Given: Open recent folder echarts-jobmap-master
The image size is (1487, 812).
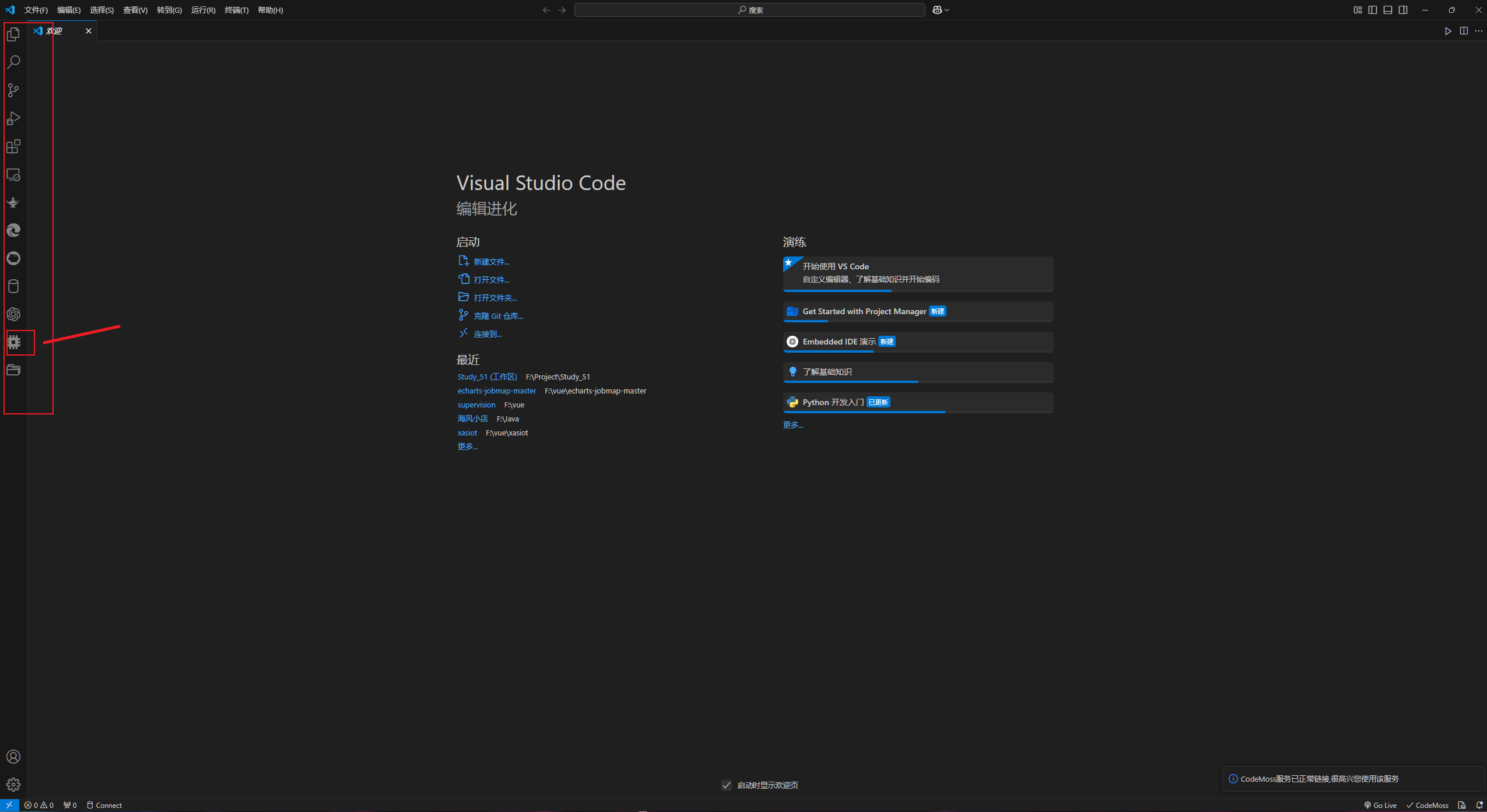Looking at the screenshot, I should (496, 391).
